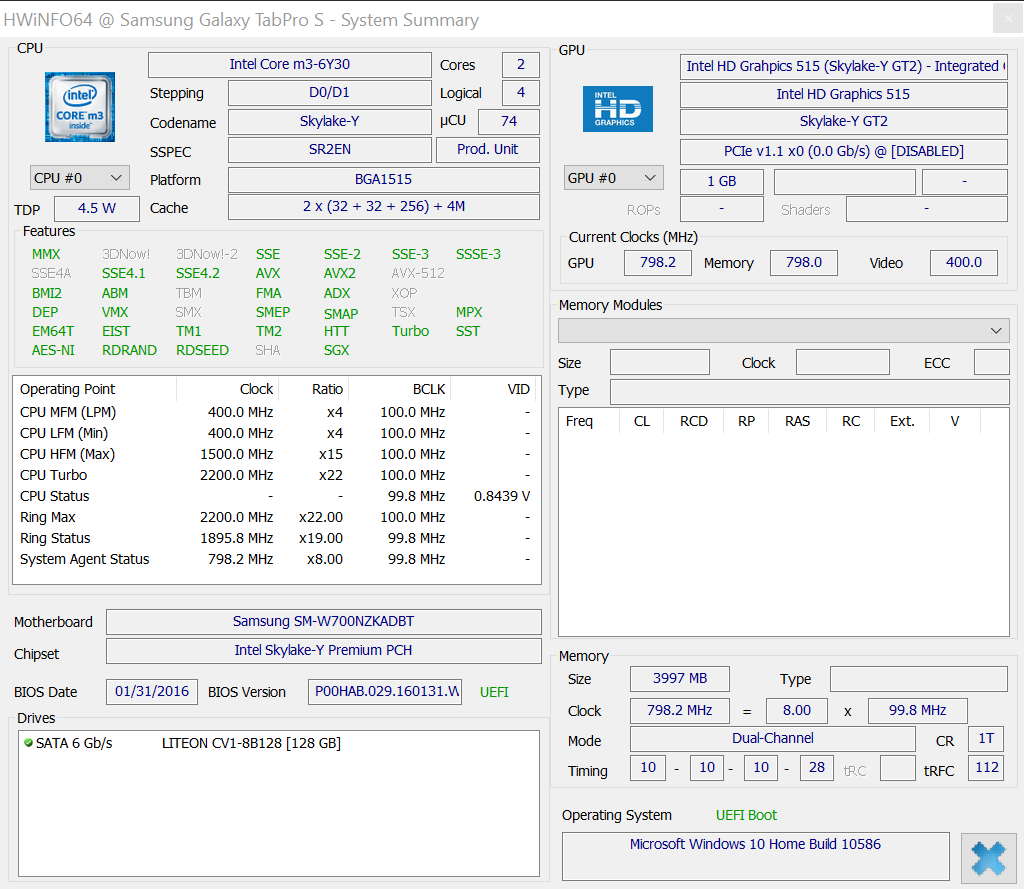This screenshot has height=889, width=1024.
Task: Open the CPU #0 selector dropdown
Action: (x=79, y=178)
